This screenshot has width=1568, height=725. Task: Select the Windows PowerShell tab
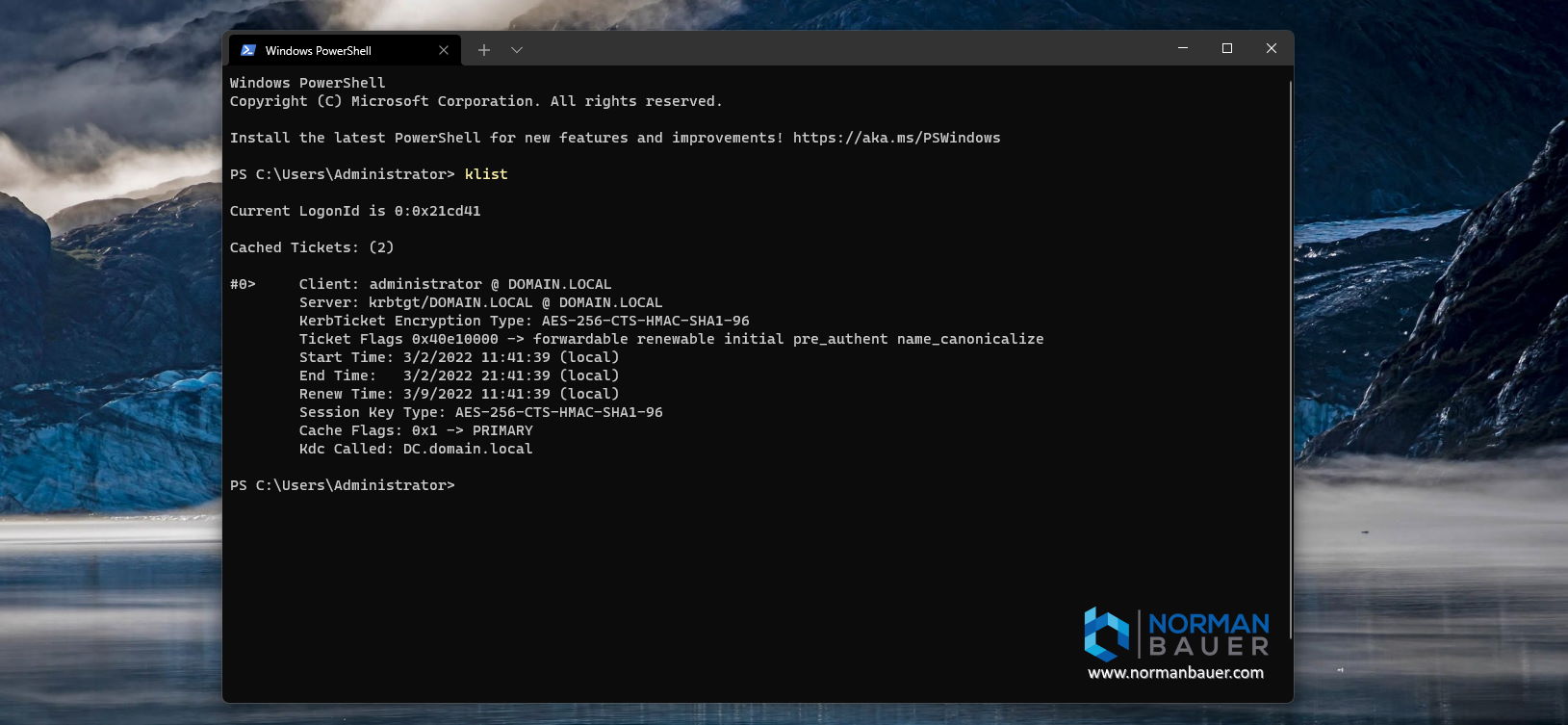[x=345, y=50]
